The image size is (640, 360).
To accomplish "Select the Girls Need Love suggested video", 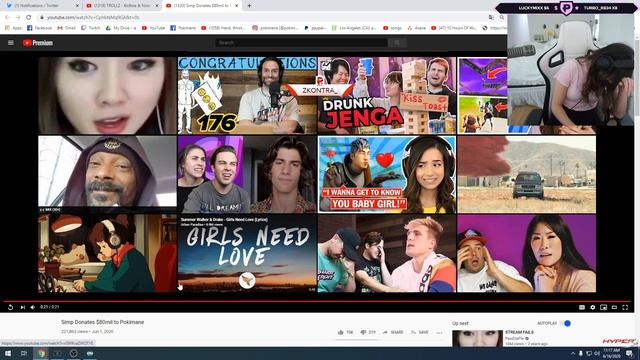I will pos(247,253).
